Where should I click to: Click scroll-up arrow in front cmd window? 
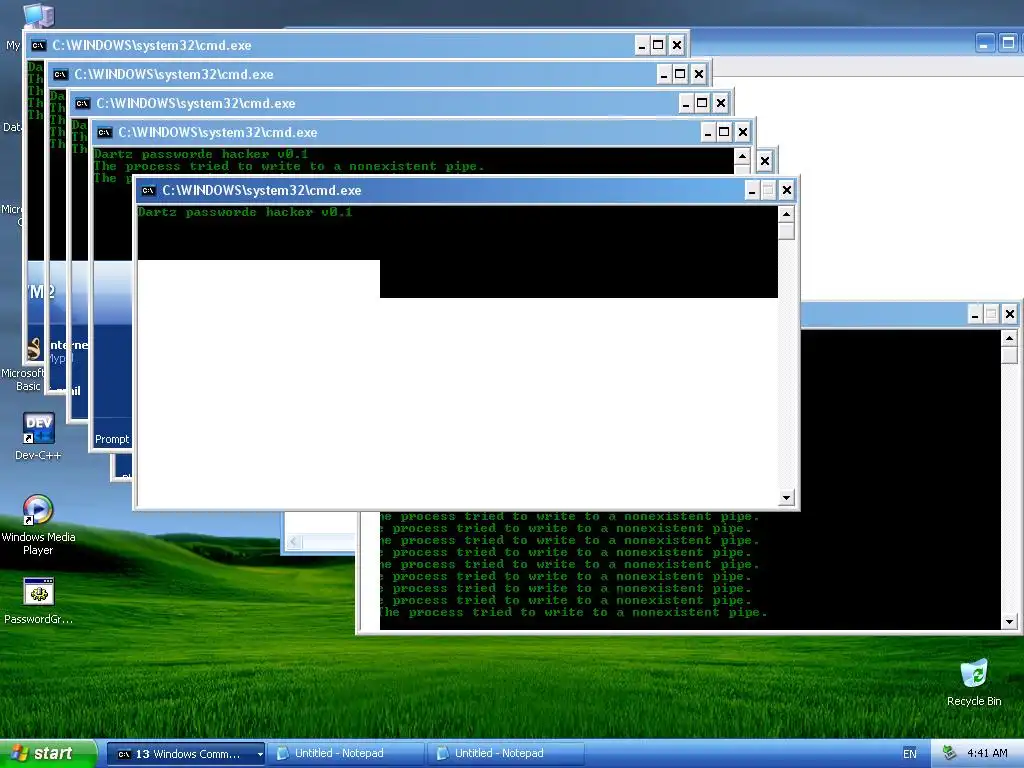pyautogui.click(x=786, y=214)
